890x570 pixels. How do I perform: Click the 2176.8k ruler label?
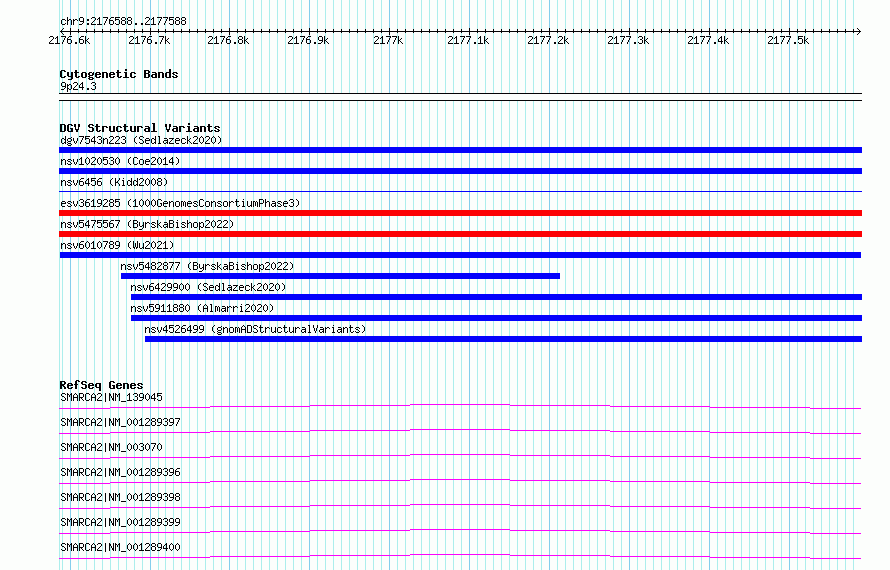[228, 40]
